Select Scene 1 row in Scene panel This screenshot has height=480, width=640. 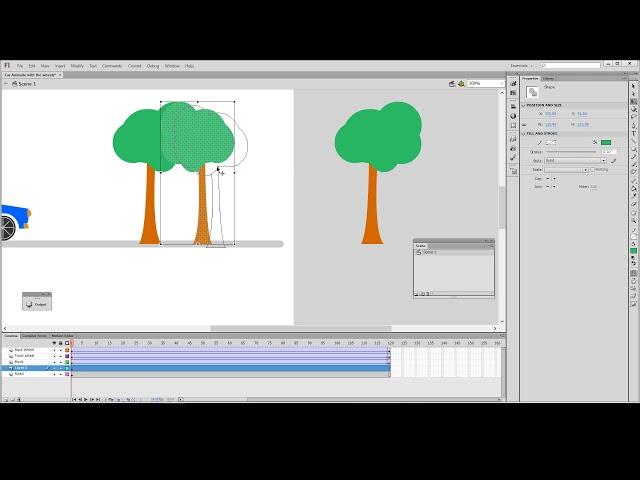[x=453, y=253]
